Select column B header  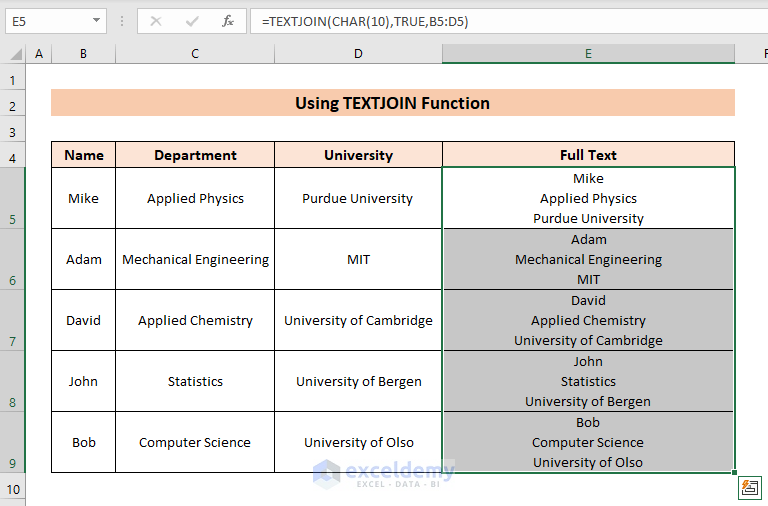coord(84,54)
